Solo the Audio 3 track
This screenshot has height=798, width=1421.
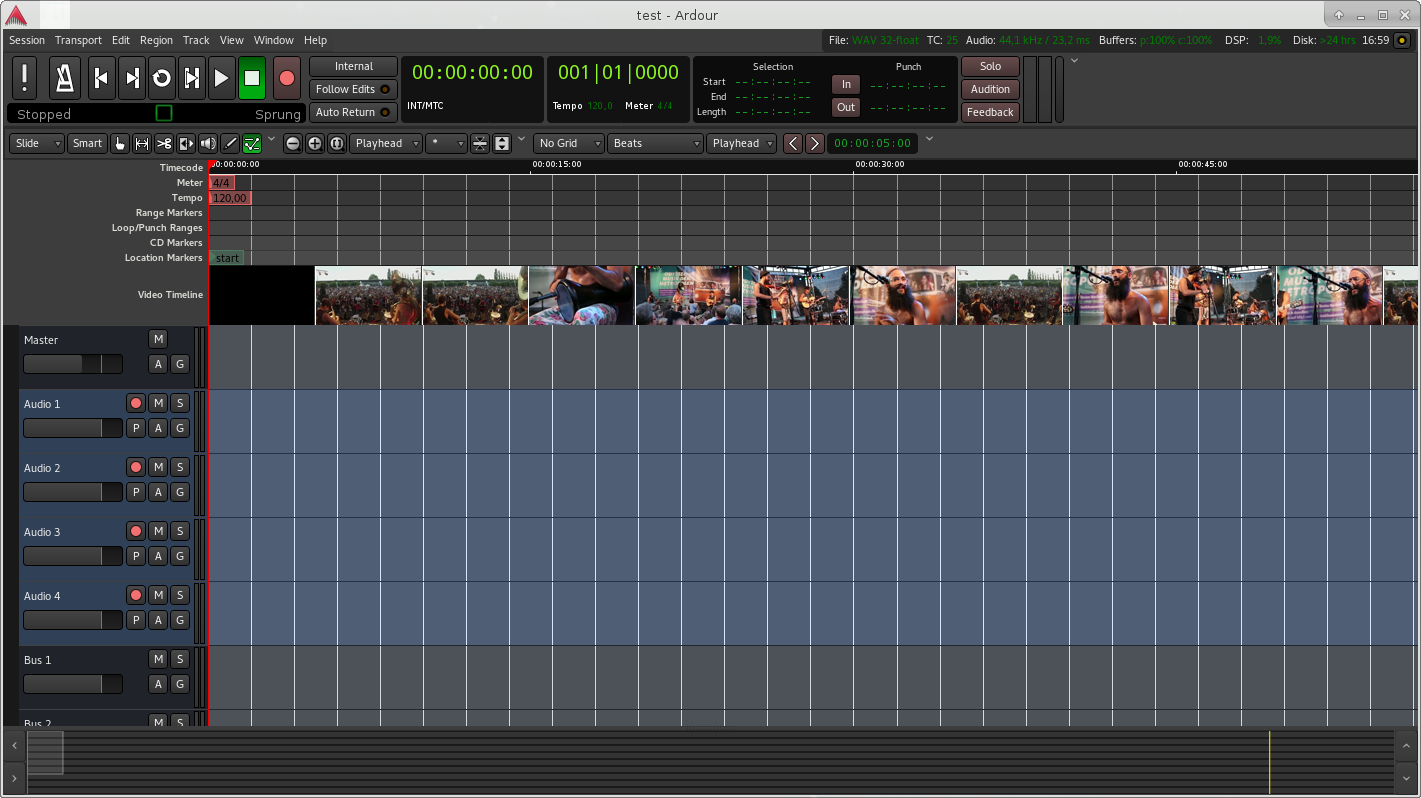[180, 531]
